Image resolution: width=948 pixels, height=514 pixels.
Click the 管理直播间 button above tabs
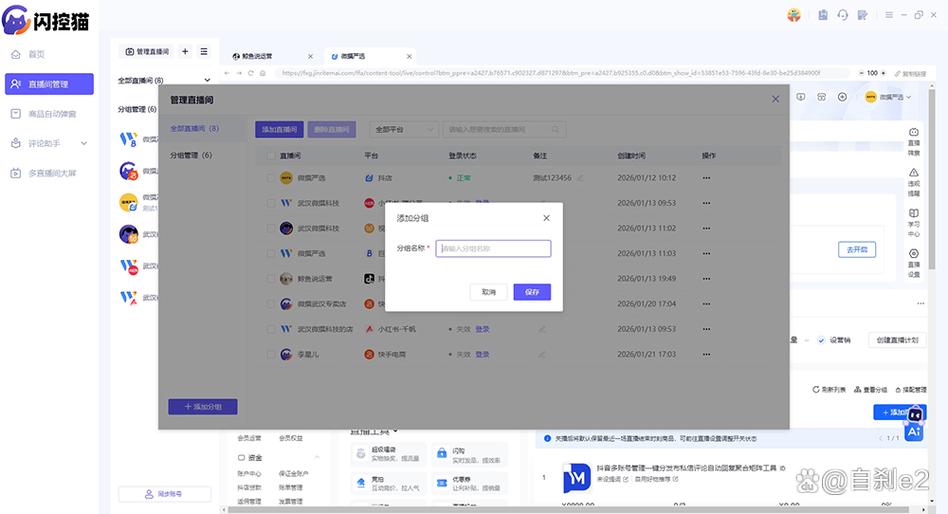pyautogui.click(x=147, y=52)
